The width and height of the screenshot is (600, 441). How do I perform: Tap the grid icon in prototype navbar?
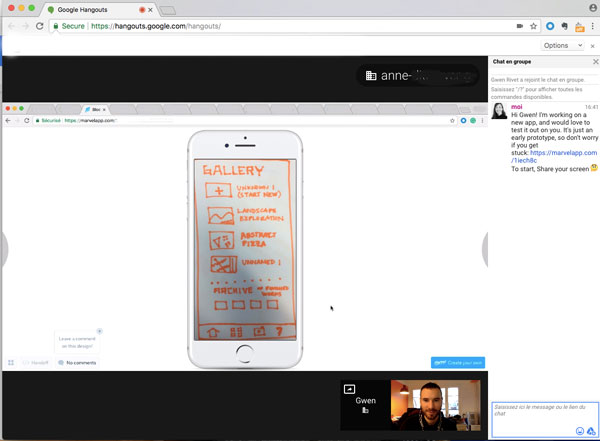tap(236, 332)
